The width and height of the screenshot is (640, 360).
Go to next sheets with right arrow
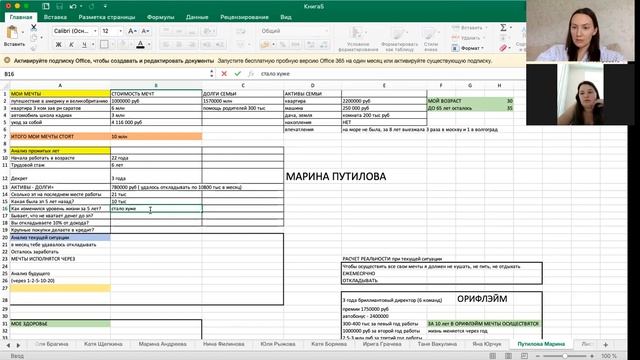(18, 345)
